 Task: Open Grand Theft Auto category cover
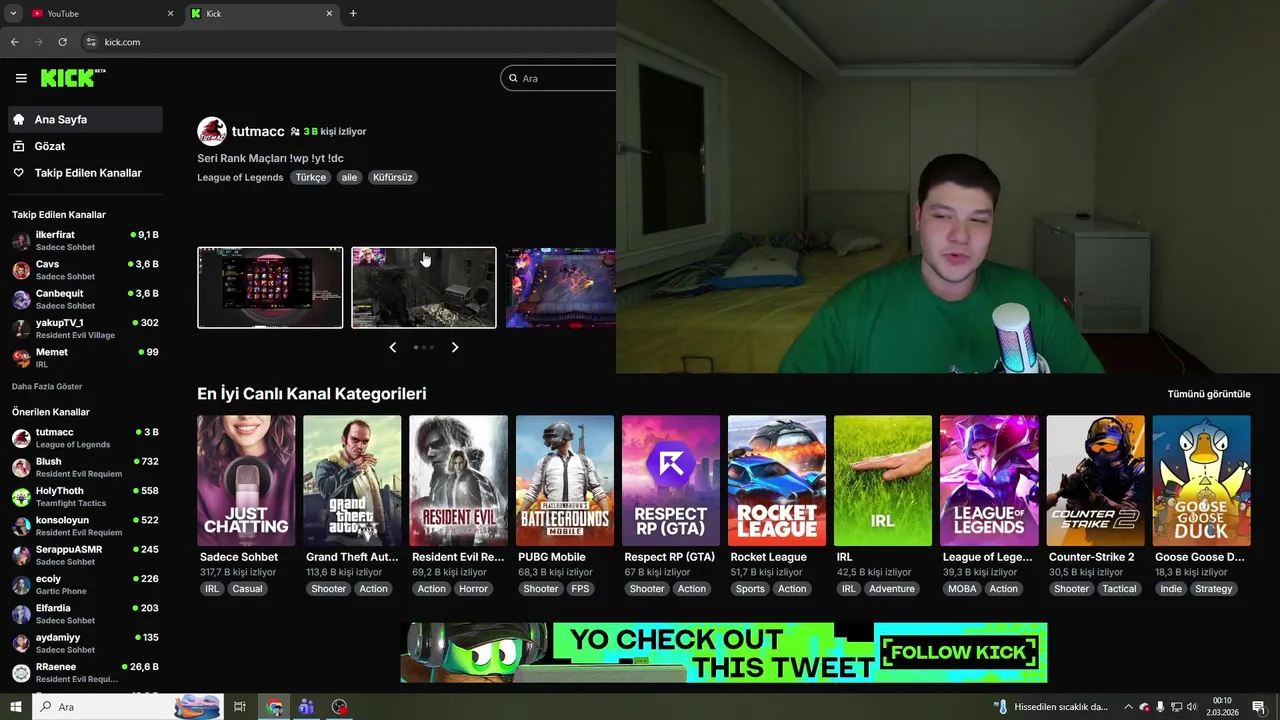(x=352, y=480)
